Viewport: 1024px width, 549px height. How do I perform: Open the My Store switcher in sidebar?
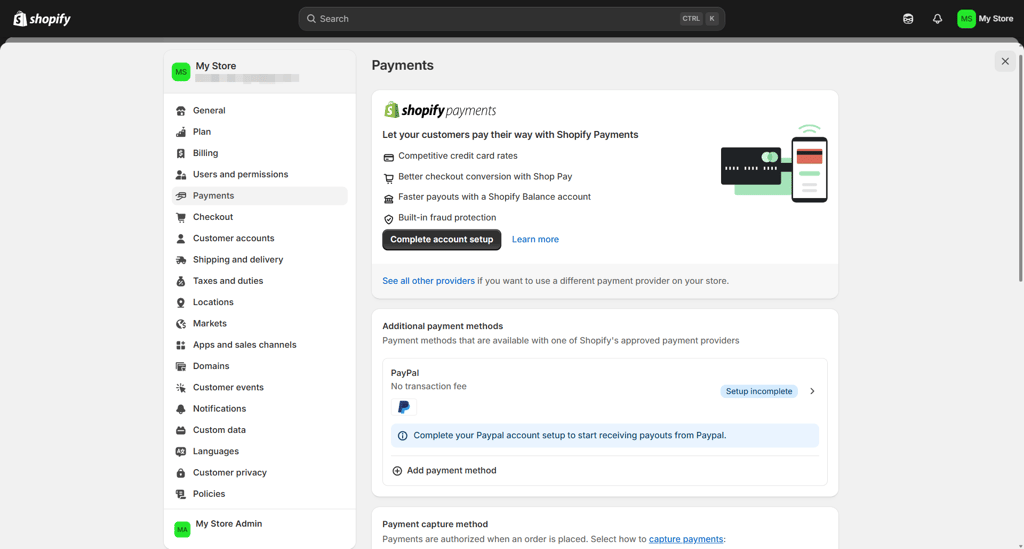click(x=259, y=71)
